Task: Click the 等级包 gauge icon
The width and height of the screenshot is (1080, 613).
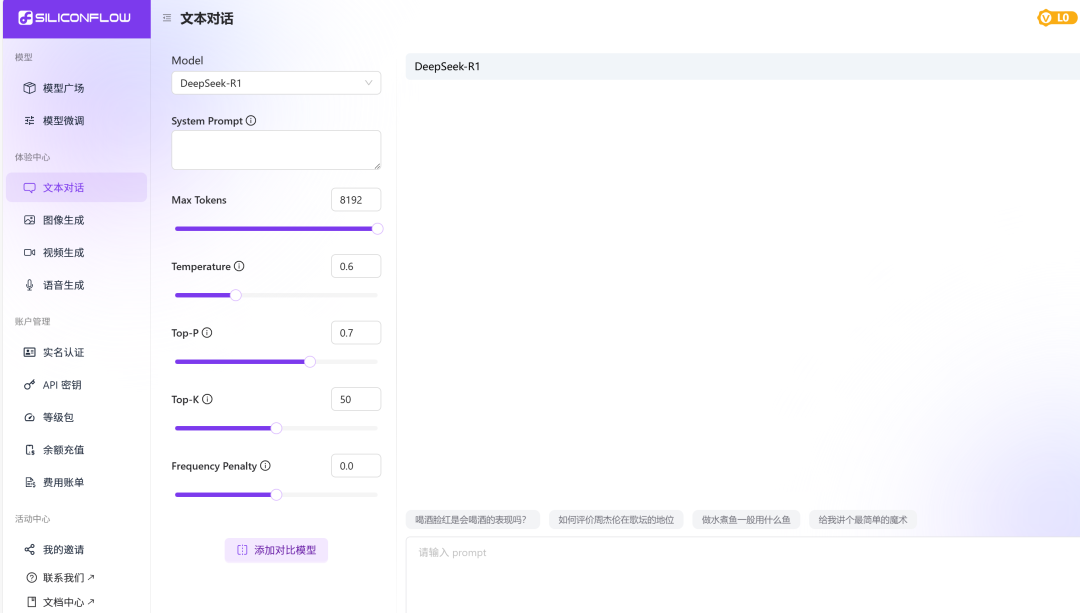Action: [x=29, y=417]
